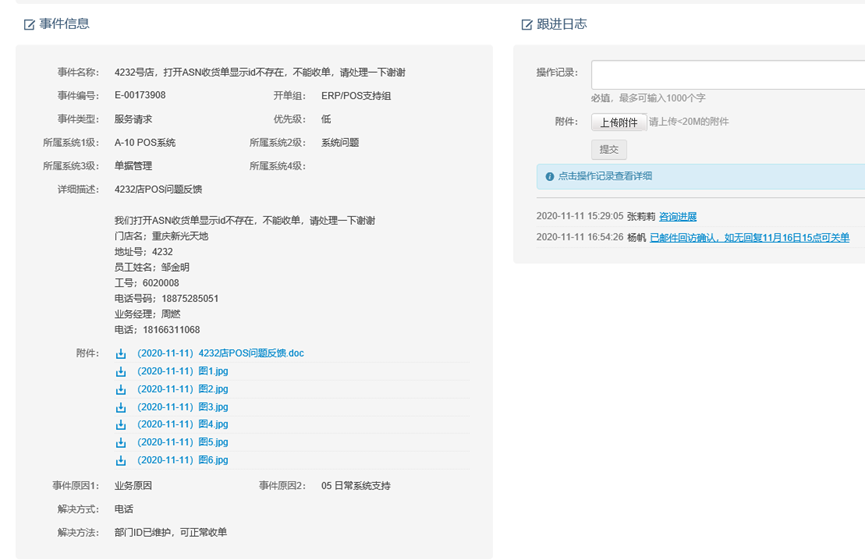Click the event name text starting 4232号店
Viewport: 865px width, 560px height.
(260, 72)
